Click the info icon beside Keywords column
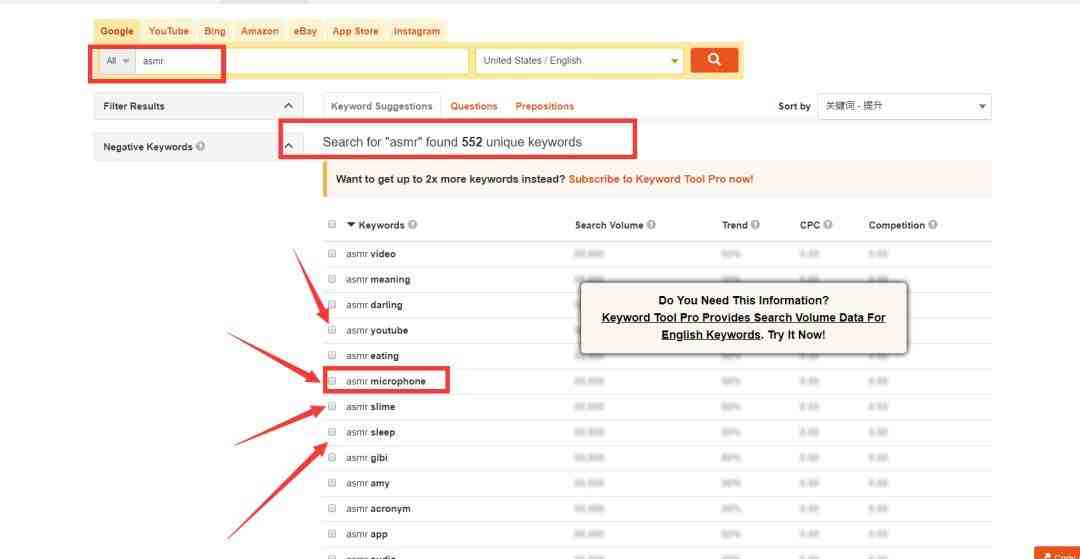This screenshot has height=559, width=1080. tap(412, 224)
